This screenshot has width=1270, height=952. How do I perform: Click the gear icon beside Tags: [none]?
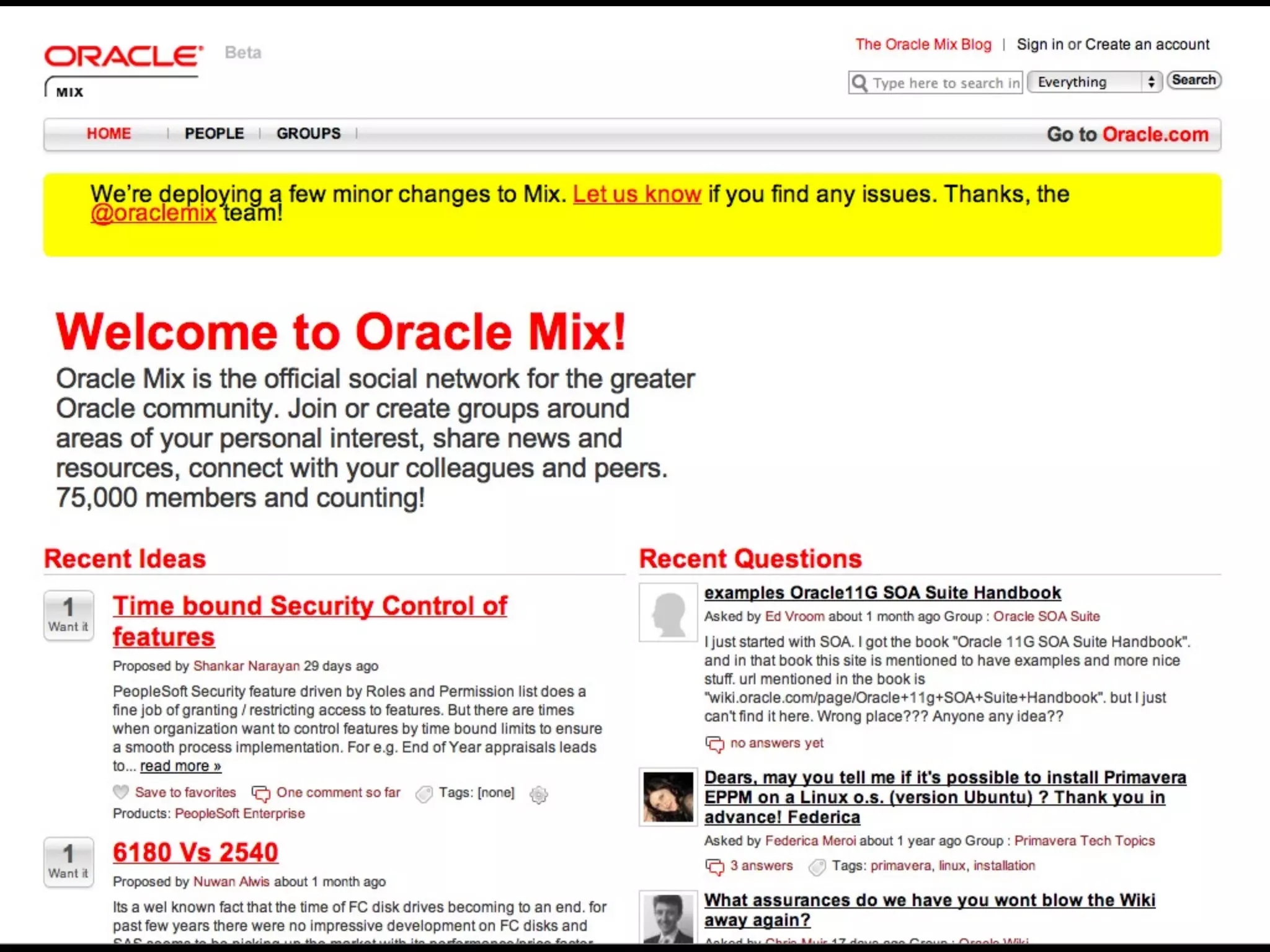point(538,795)
